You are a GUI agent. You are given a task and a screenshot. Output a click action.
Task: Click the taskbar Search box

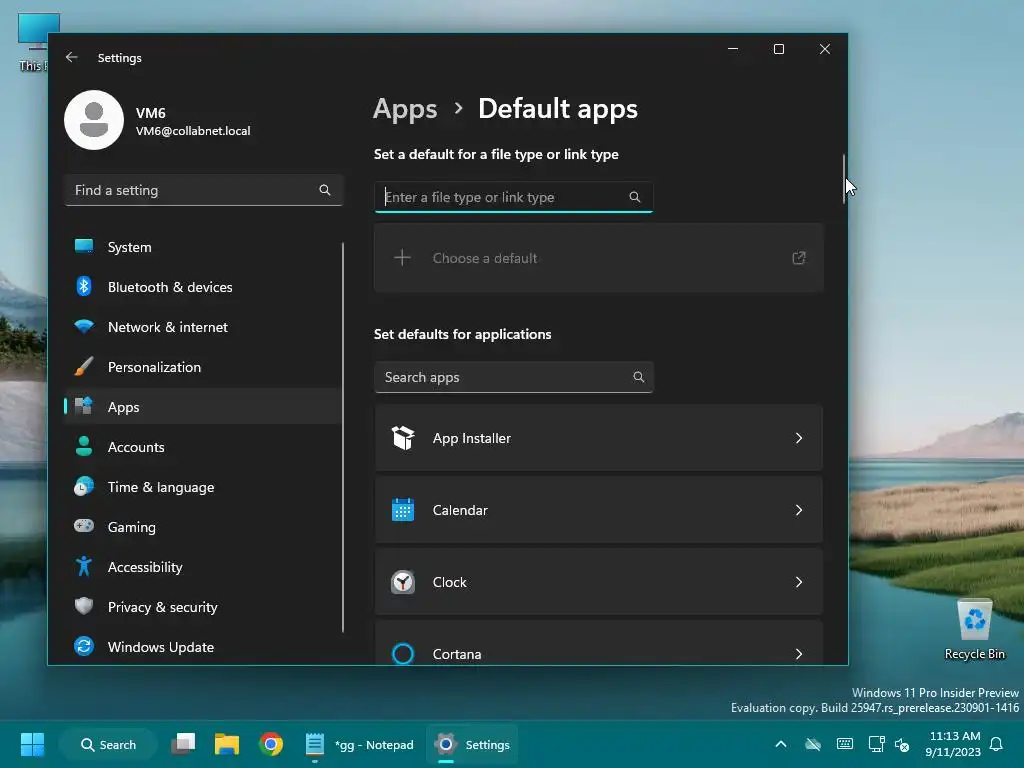point(108,744)
